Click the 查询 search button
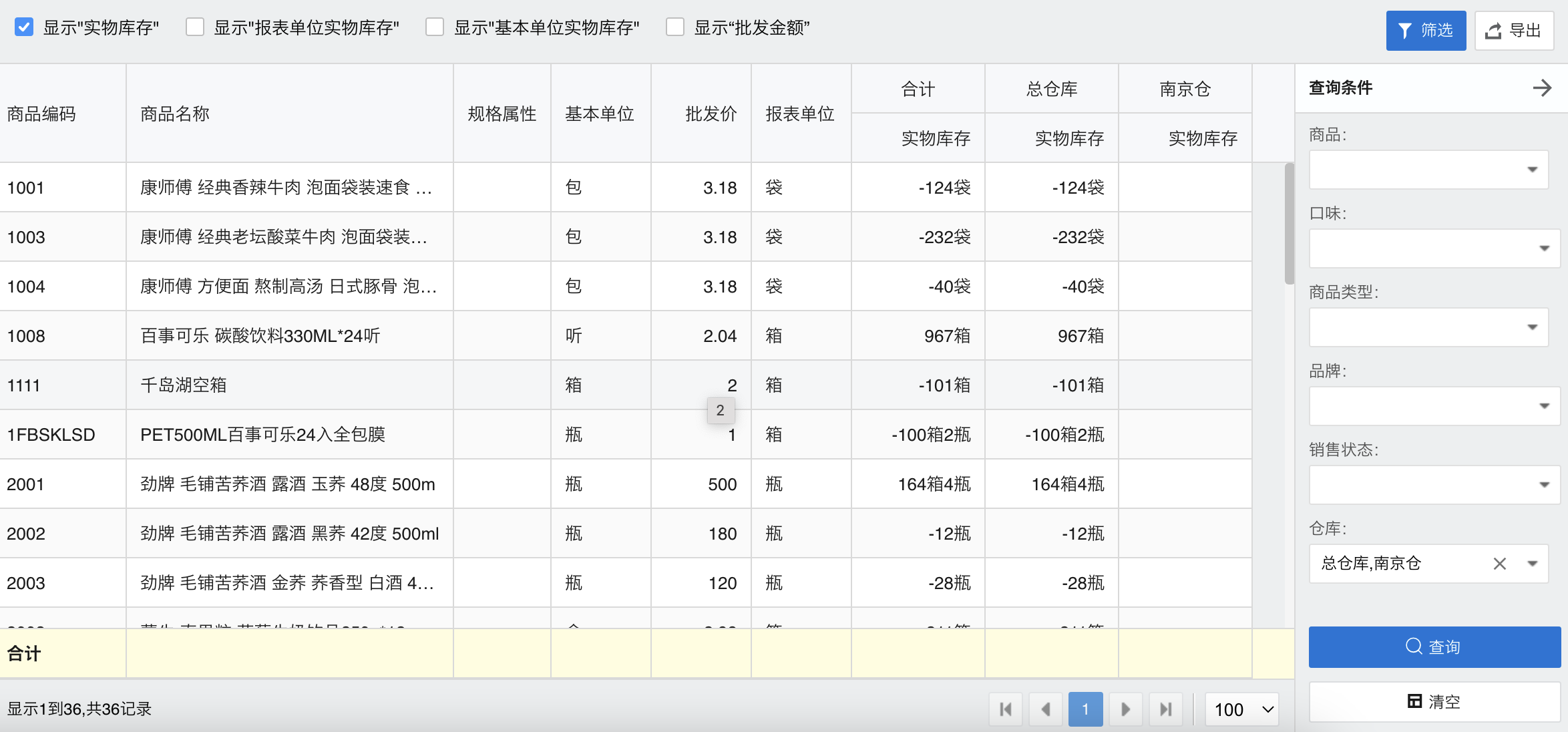The height and width of the screenshot is (732, 1568). [x=1434, y=647]
